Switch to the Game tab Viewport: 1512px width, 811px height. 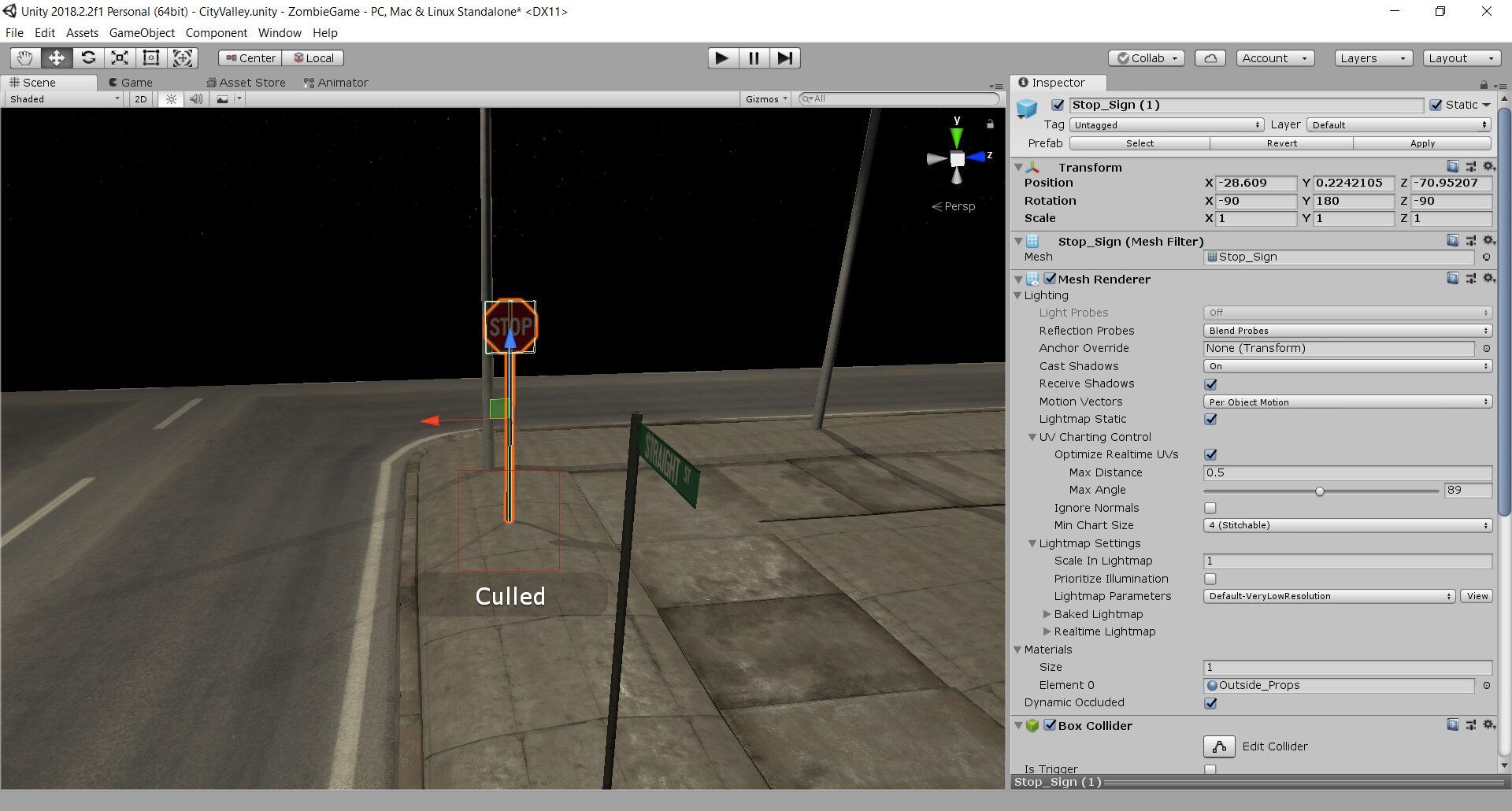tap(130, 82)
